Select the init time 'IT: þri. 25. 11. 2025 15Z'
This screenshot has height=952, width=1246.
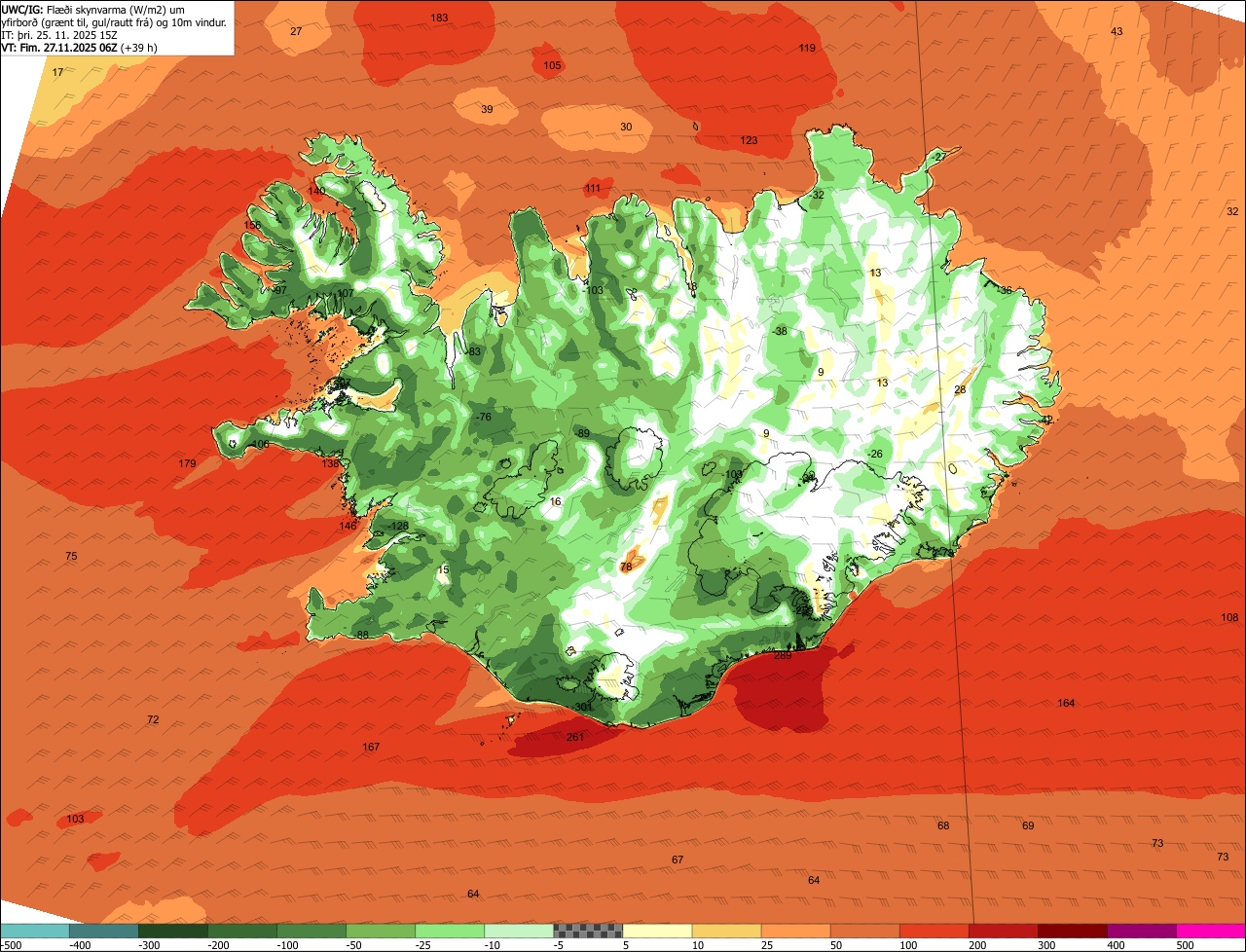(x=59, y=34)
